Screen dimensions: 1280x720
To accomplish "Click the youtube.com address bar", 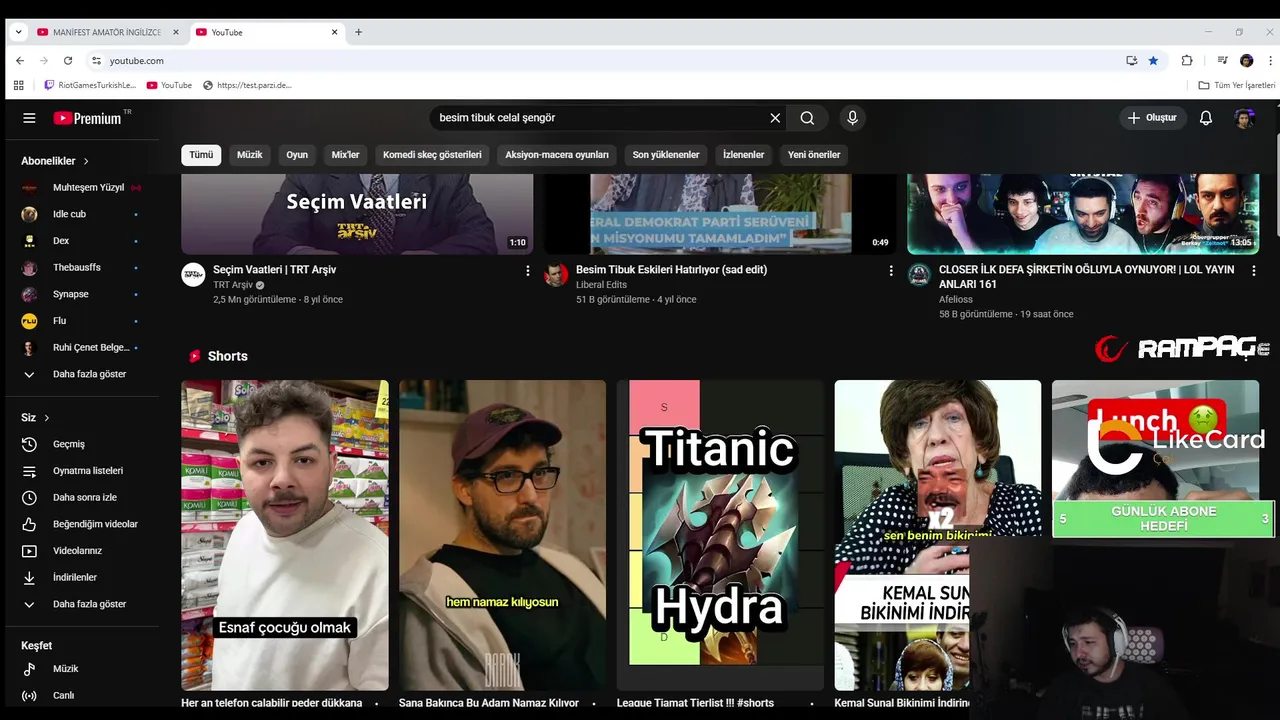I will tap(600, 61).
